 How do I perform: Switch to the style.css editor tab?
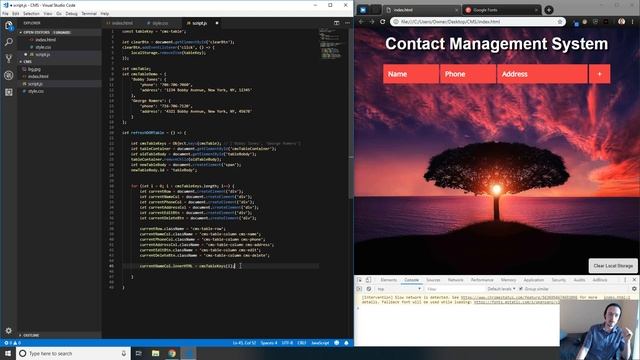160,23
